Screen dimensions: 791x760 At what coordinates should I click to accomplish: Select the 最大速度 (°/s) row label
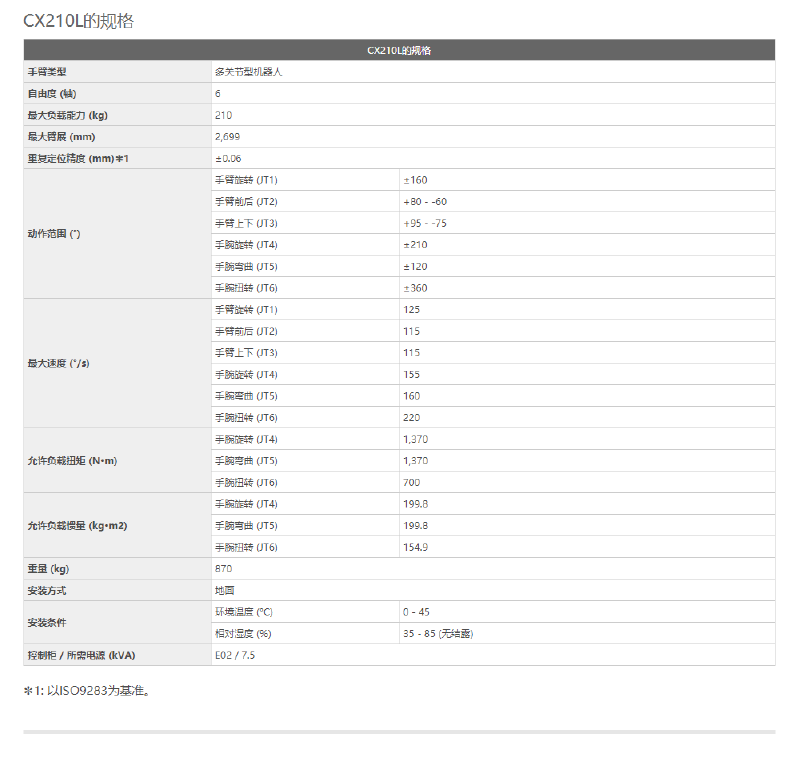[x=58, y=363]
